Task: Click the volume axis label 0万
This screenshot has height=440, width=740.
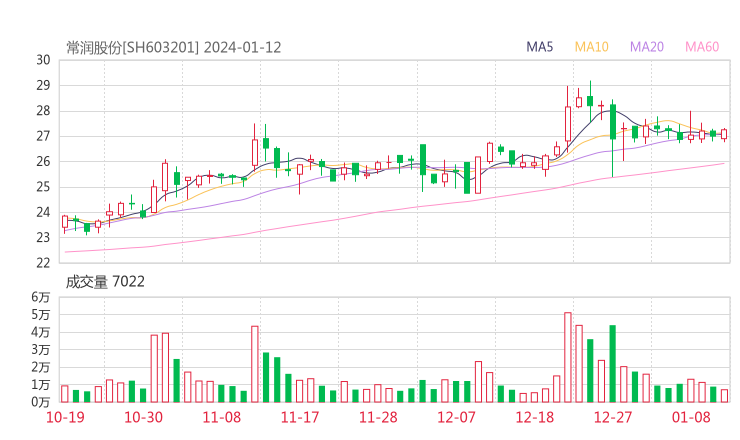Action: pos(41,402)
